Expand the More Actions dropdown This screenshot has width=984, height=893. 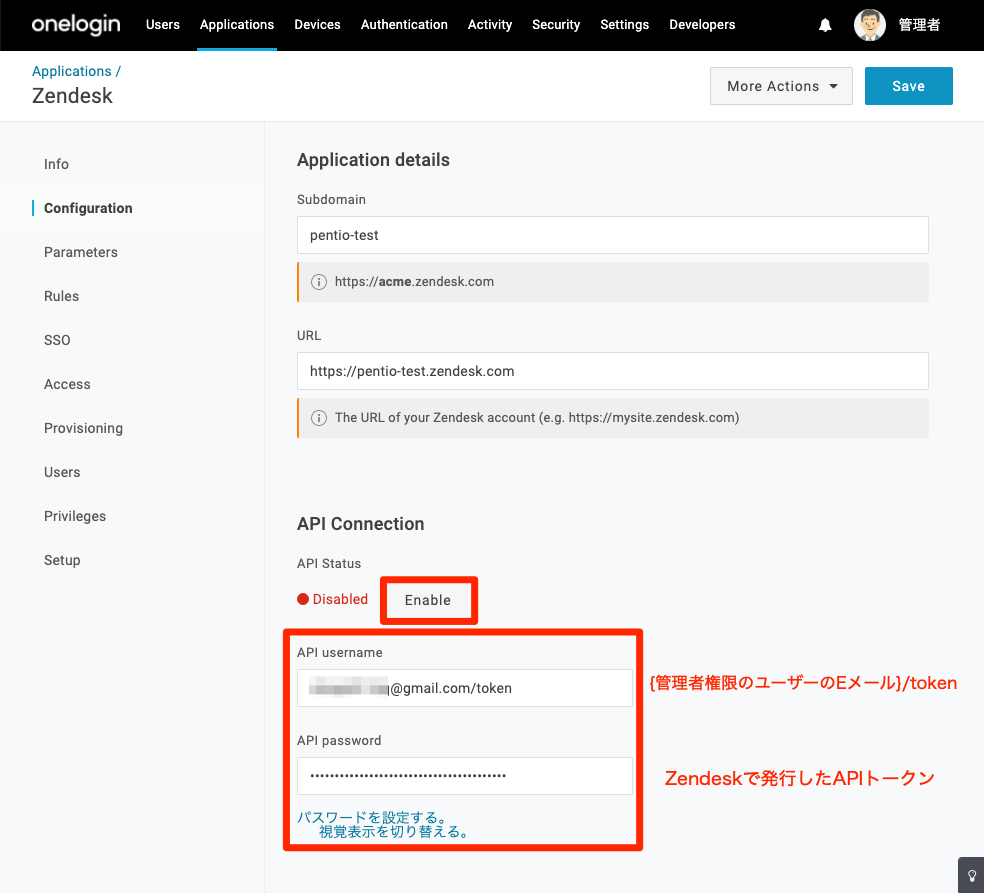[781, 86]
